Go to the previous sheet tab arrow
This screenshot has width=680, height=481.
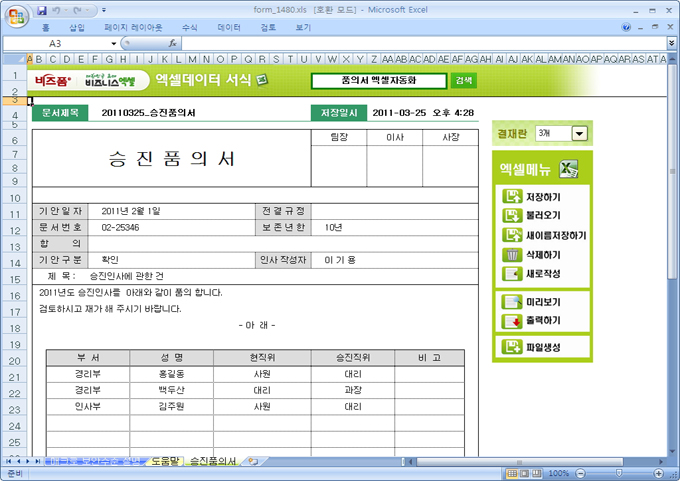(x=18, y=461)
